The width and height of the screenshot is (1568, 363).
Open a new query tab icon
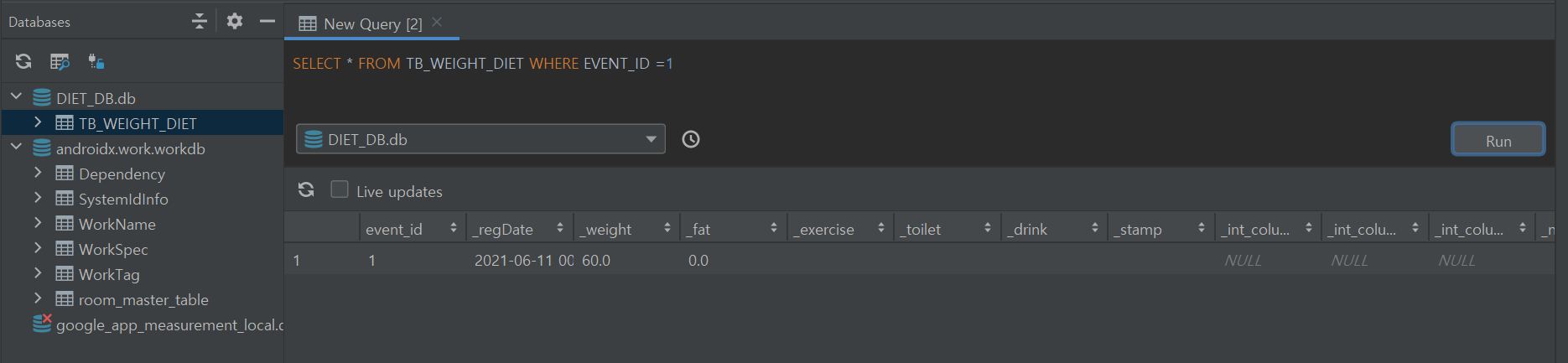tap(60, 61)
